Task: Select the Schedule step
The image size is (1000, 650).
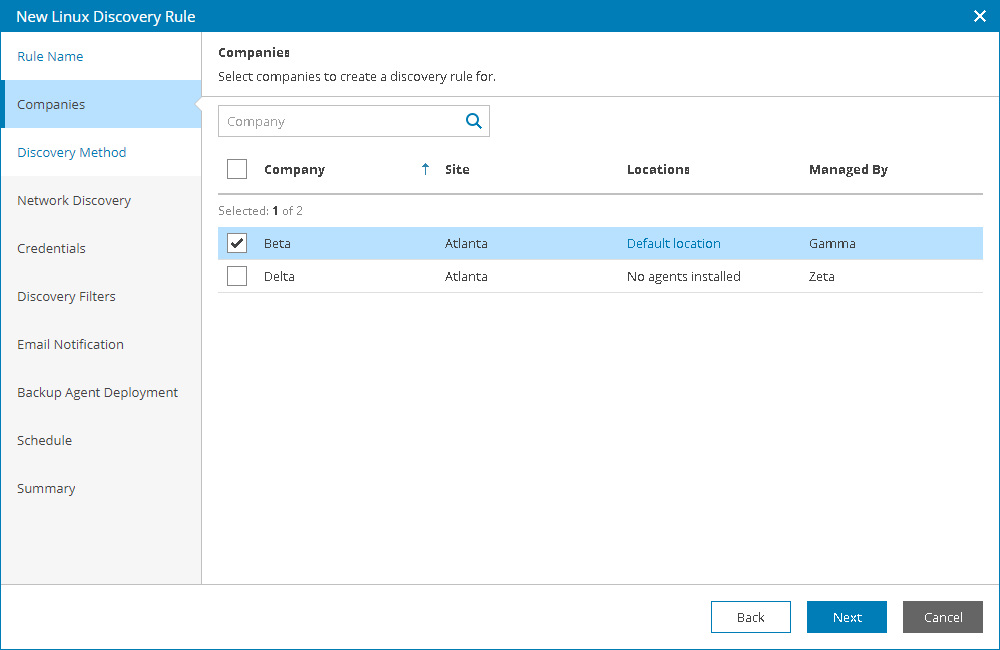Action: (x=45, y=441)
